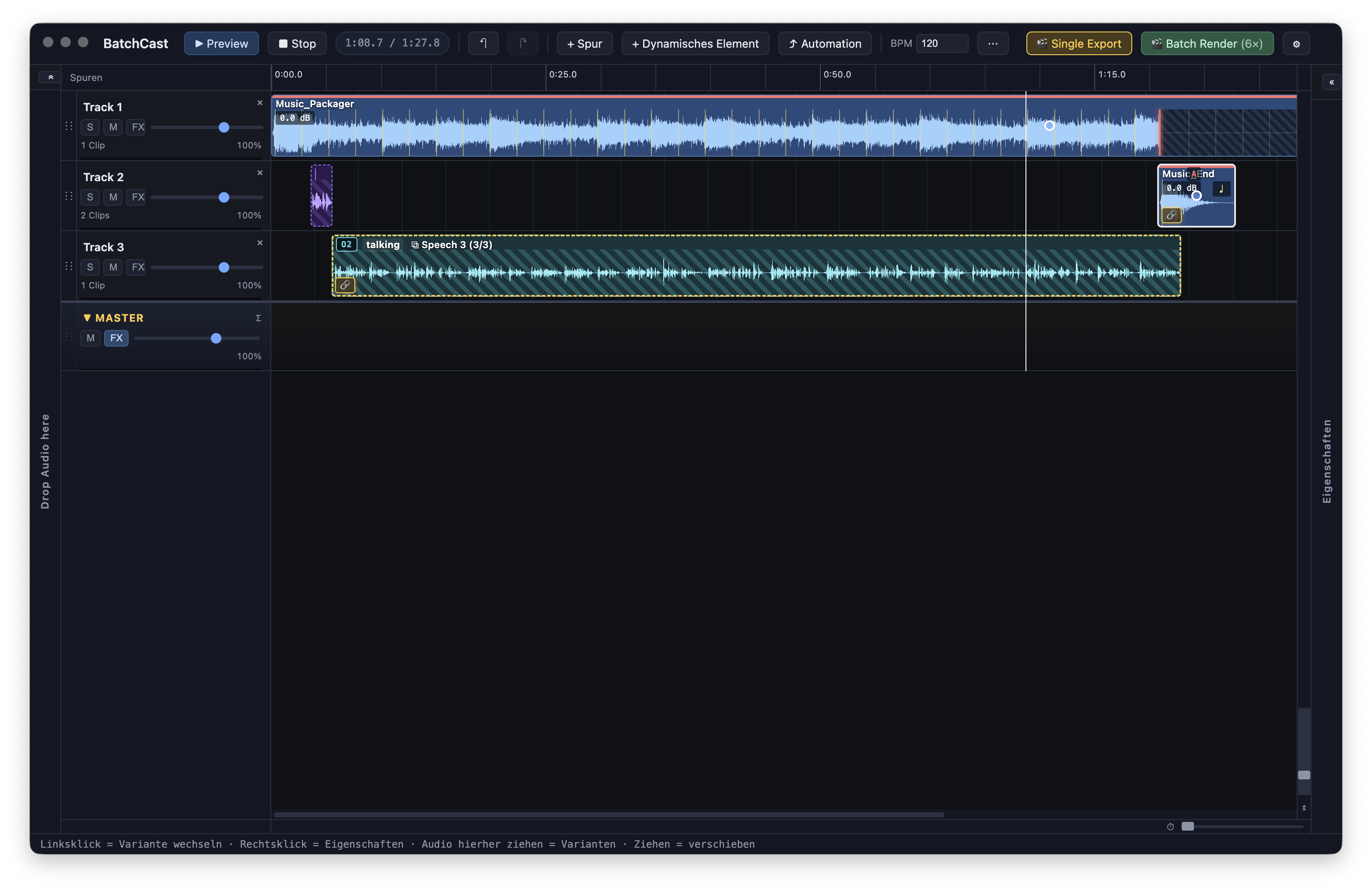Mute Track 1
The width and height of the screenshot is (1372, 891).
tap(113, 127)
